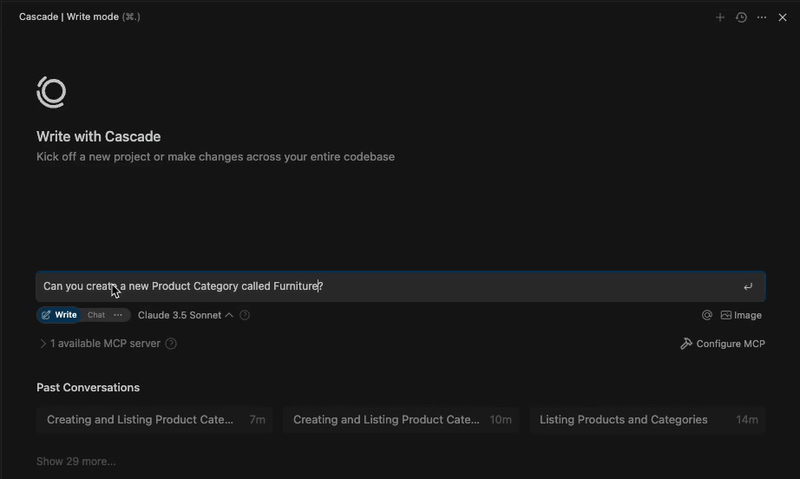Open conversation history clock icon

point(741,17)
